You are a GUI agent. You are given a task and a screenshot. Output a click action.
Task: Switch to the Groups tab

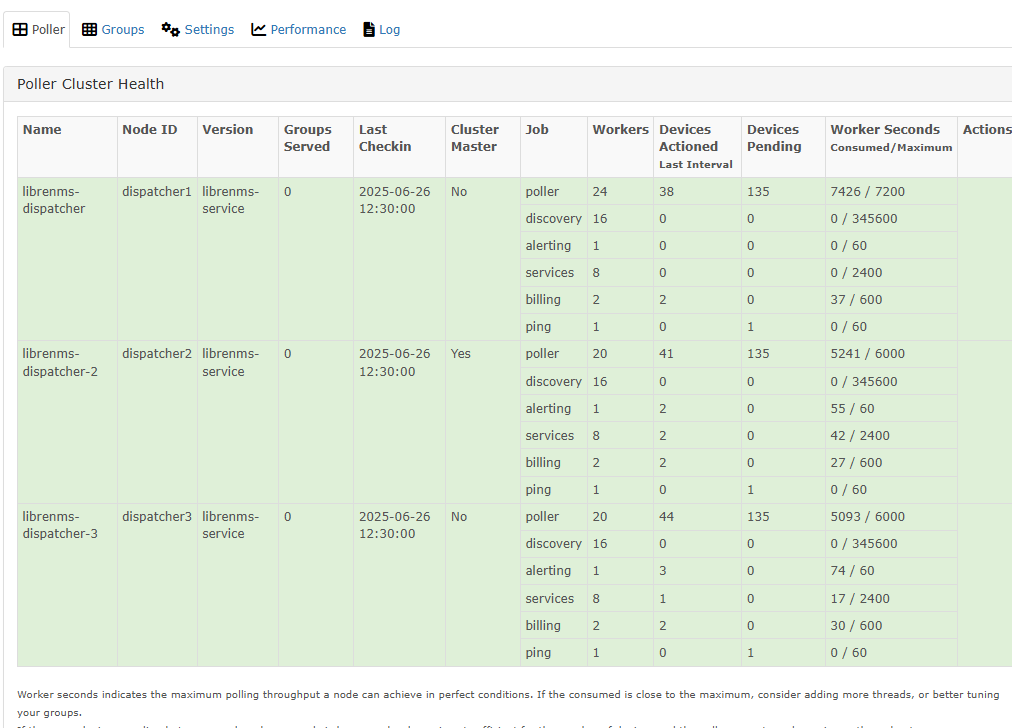point(113,30)
